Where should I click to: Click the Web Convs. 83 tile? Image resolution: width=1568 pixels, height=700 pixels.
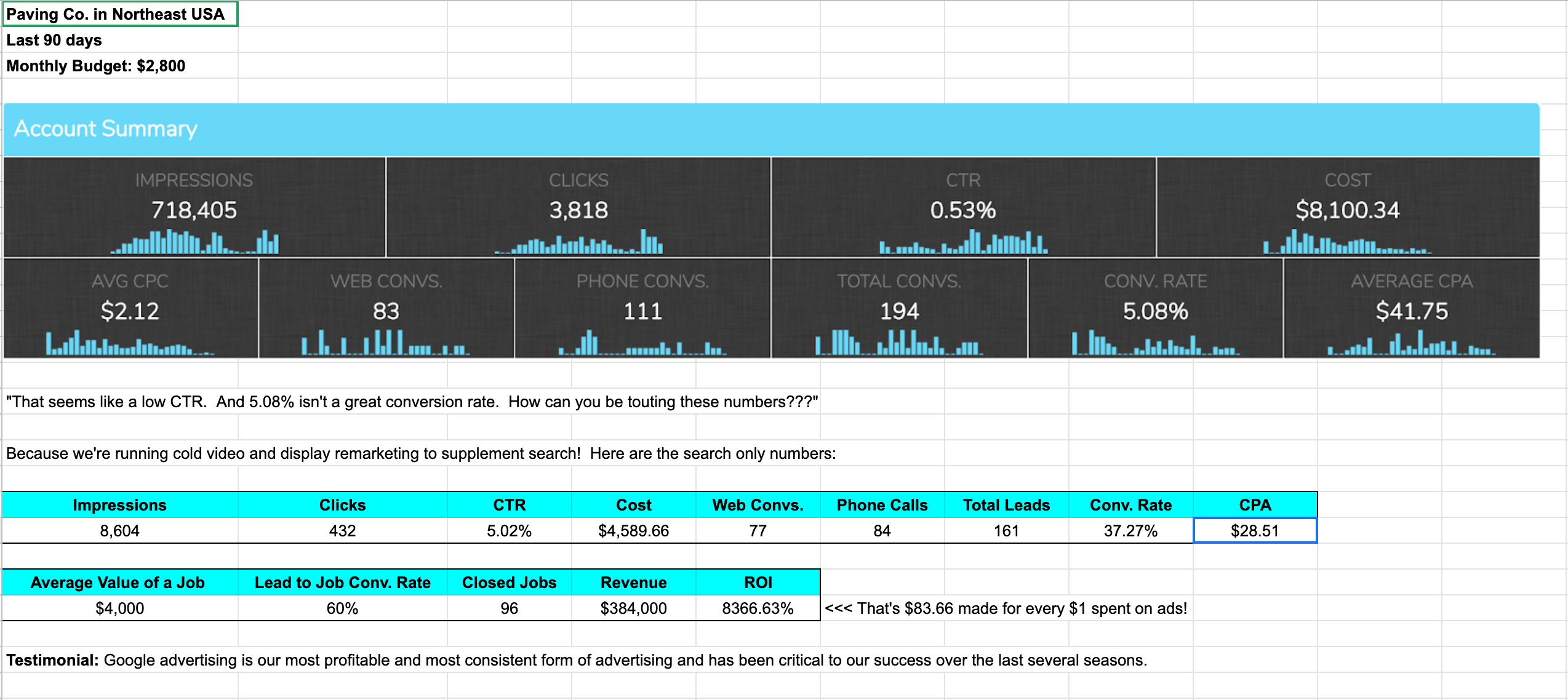coord(386,308)
